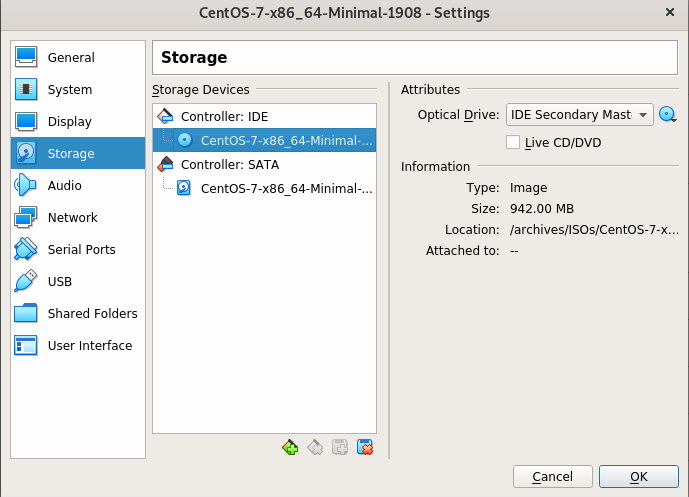Open Shared Folders settings
Viewport: 689px width, 497px height.
coord(78,313)
